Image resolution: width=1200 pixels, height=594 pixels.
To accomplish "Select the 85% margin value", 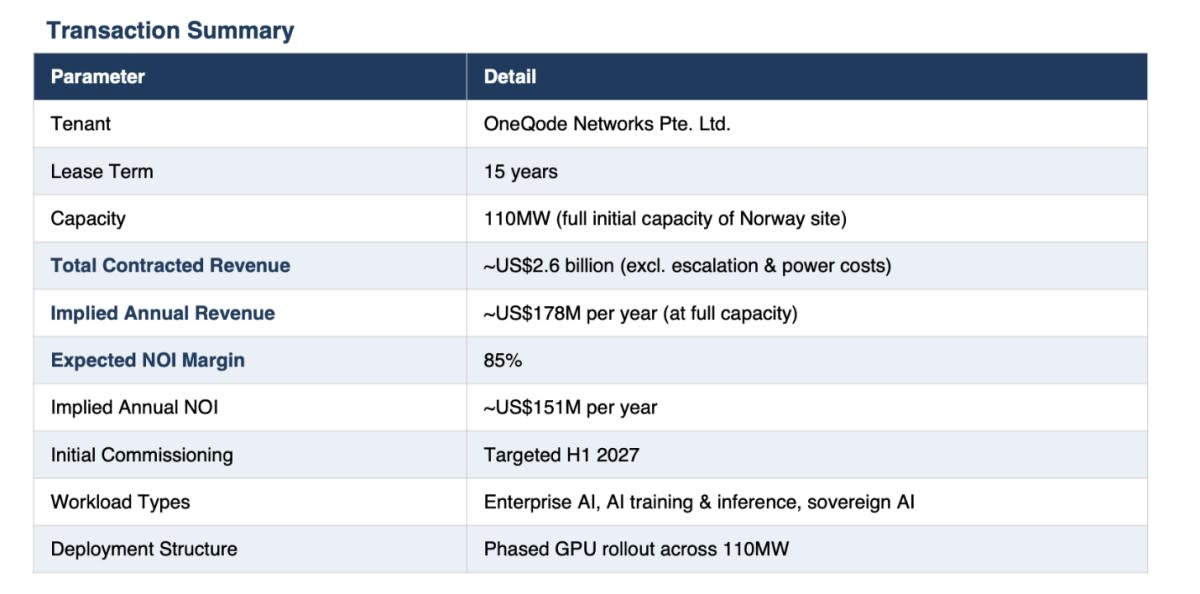I will [503, 360].
